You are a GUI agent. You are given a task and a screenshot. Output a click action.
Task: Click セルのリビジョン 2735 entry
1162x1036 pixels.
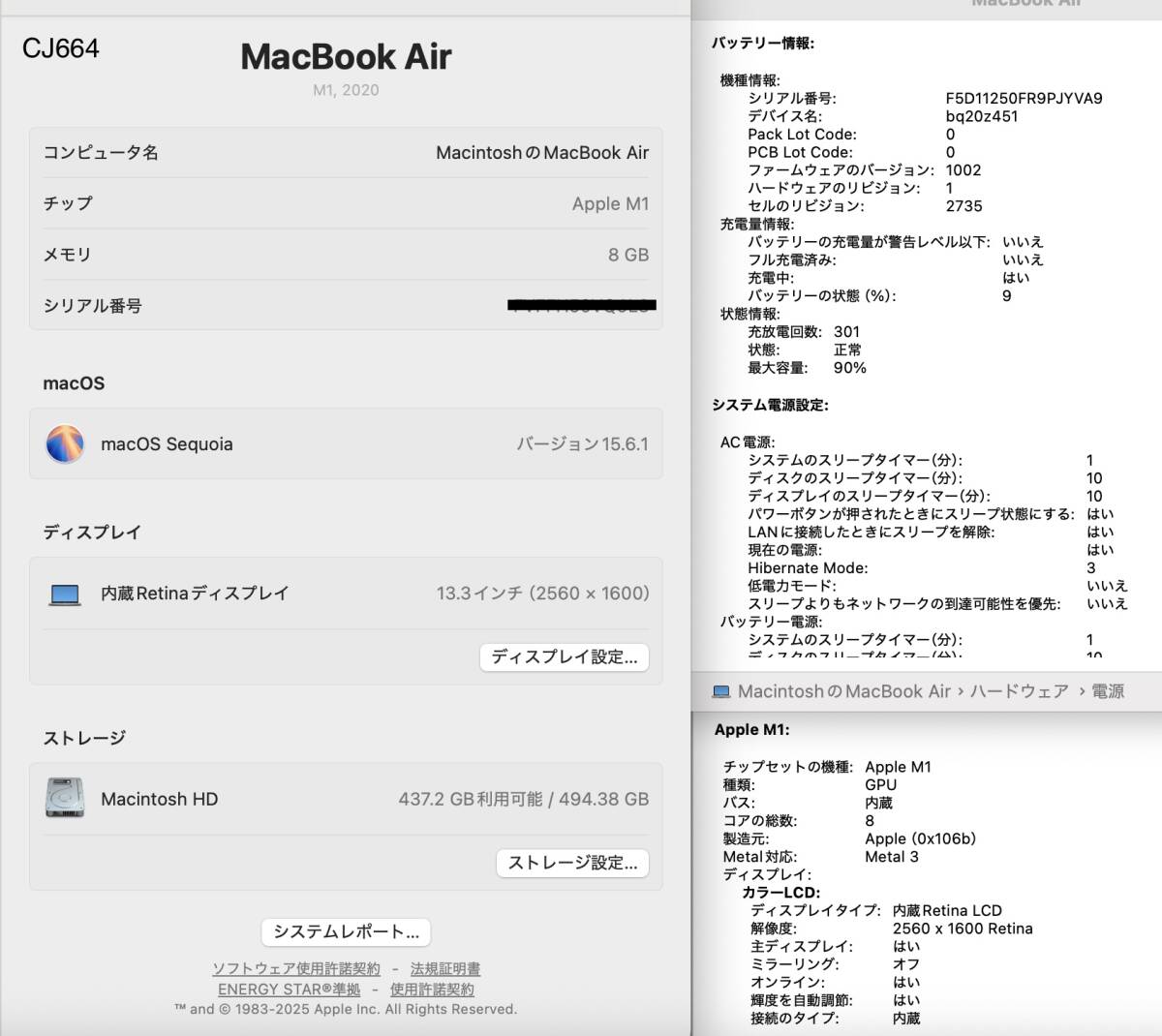point(865,206)
